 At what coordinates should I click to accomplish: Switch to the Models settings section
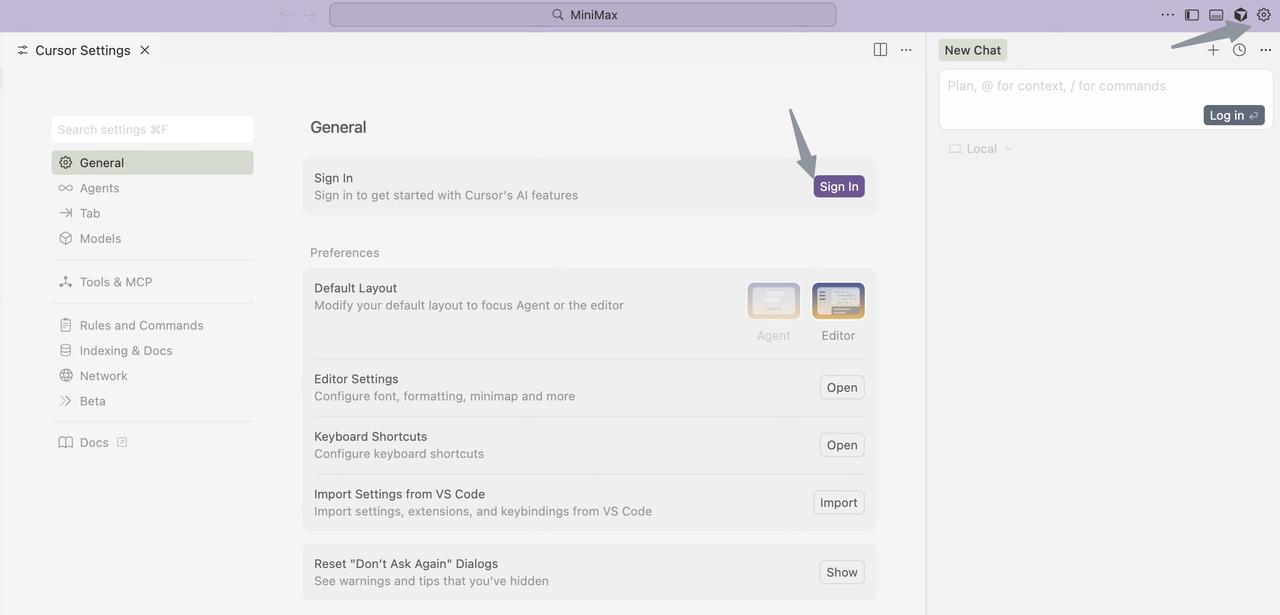[x=100, y=239]
